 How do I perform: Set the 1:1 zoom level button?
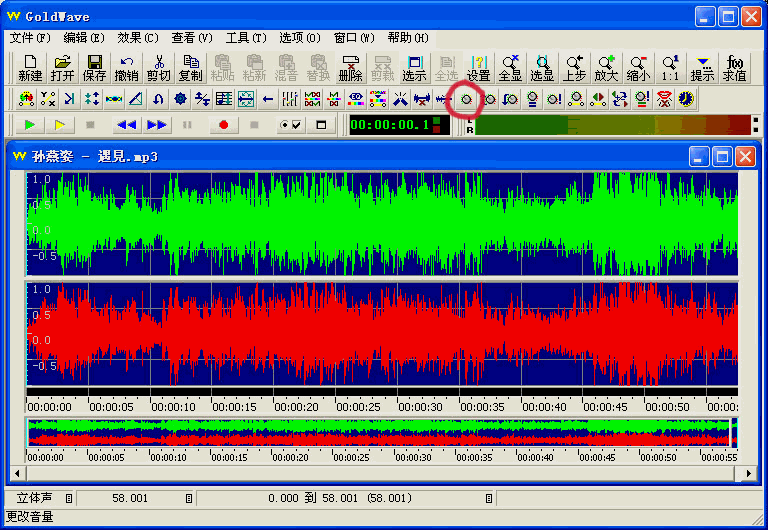pos(670,68)
